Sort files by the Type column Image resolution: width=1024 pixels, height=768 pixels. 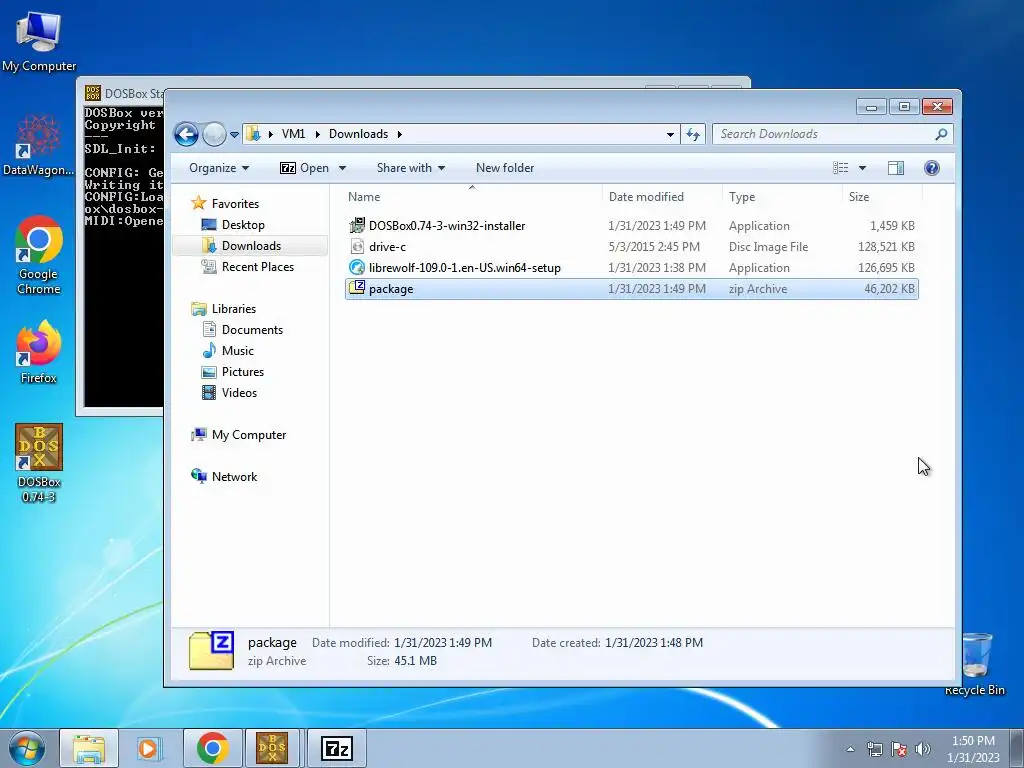coord(782,197)
